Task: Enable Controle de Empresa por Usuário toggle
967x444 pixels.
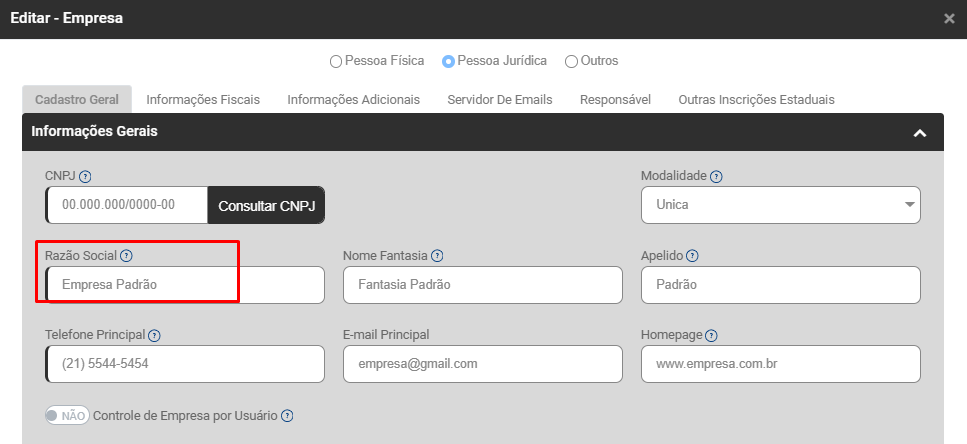Action: [x=67, y=416]
